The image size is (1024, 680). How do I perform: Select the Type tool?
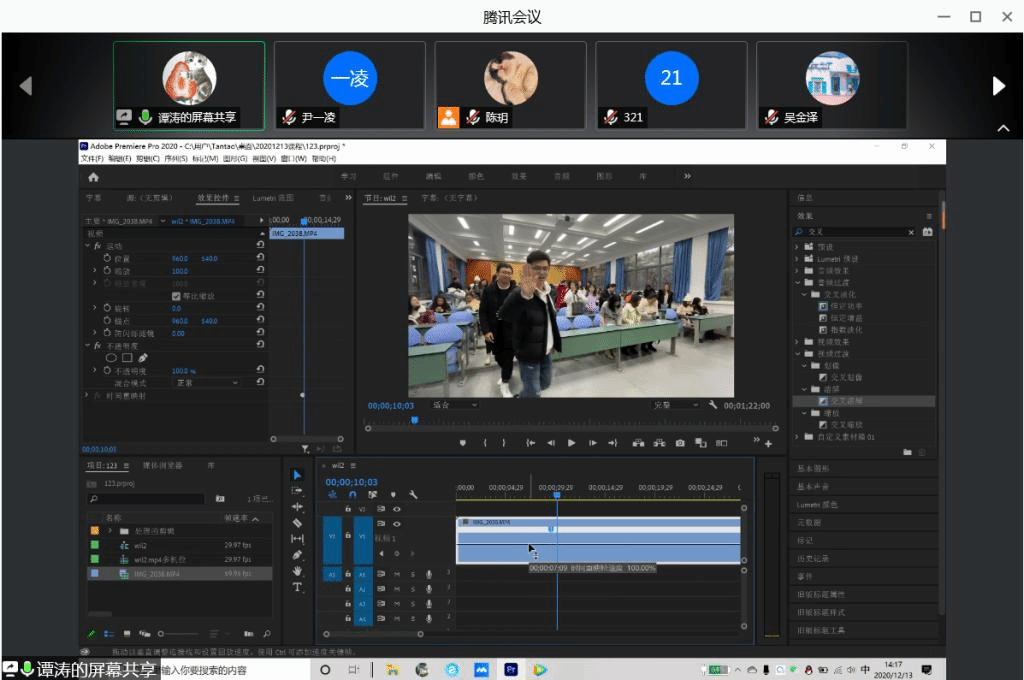click(x=297, y=587)
